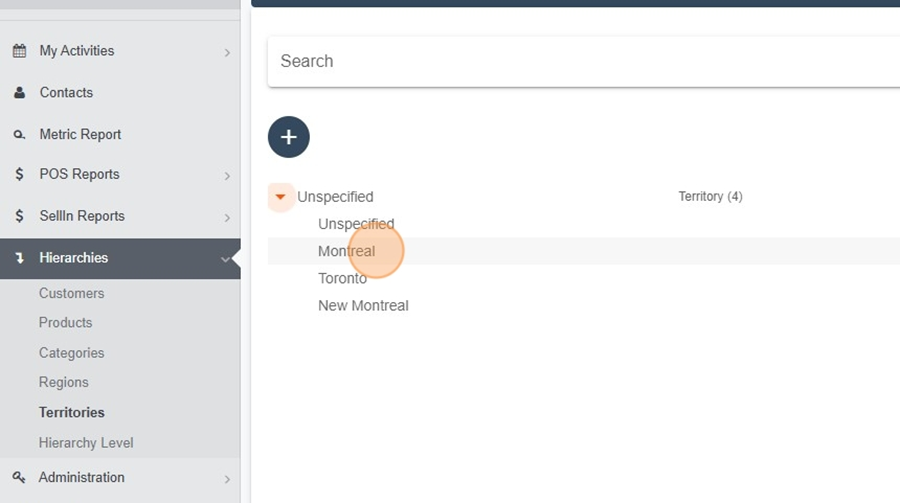Click the calendar icon beside My Activities
The height and width of the screenshot is (503, 900).
[20, 51]
